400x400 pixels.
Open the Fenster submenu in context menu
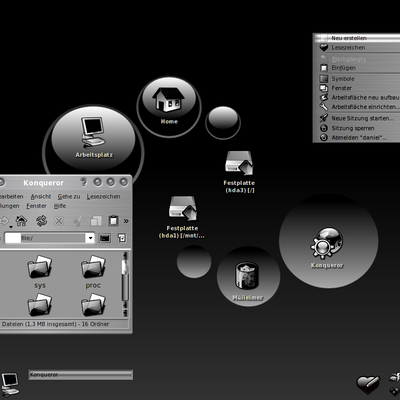point(357,88)
